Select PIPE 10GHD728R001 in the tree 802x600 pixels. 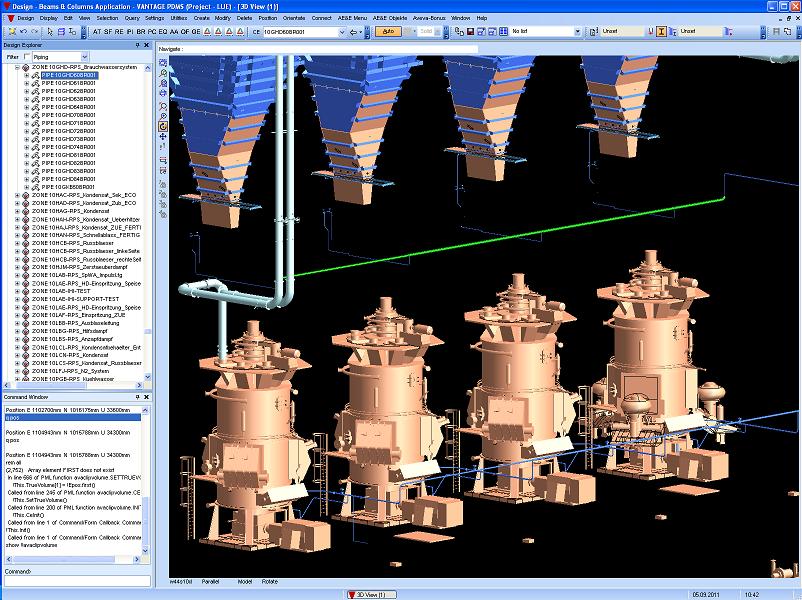69,131
